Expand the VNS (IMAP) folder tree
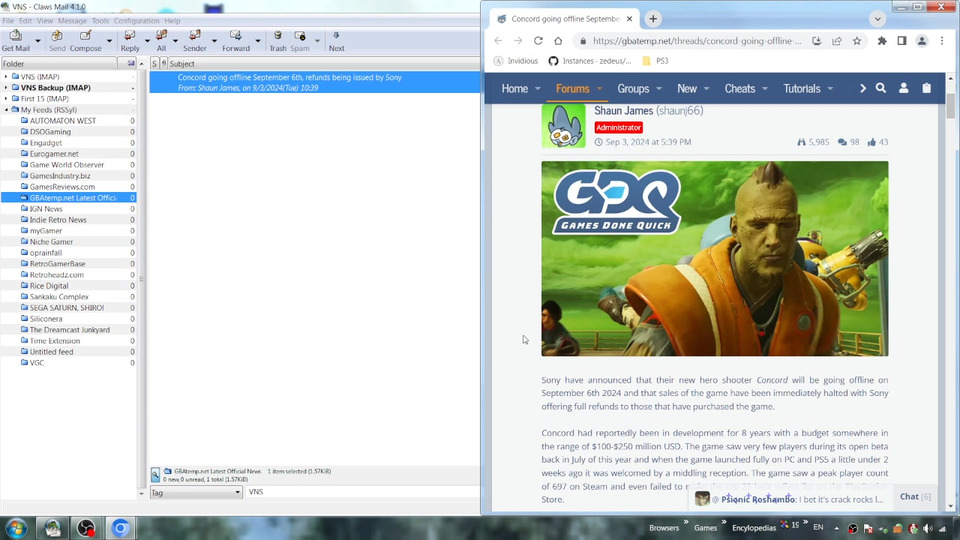This screenshot has height=540, width=960. tap(6, 77)
